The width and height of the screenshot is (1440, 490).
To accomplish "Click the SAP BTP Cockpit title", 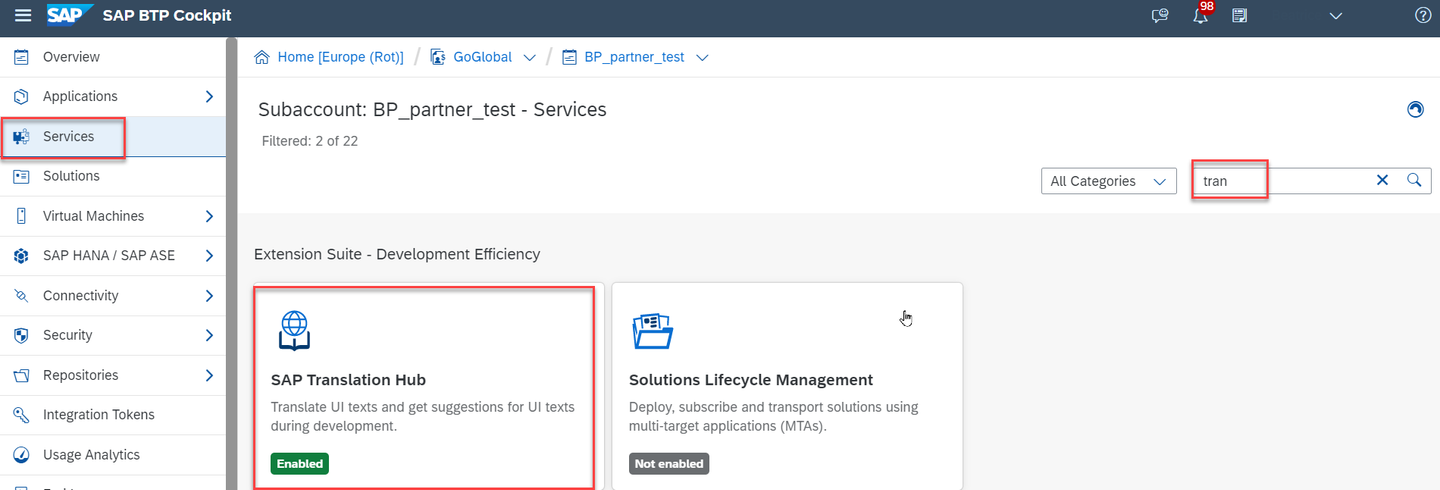I will (167, 15).
